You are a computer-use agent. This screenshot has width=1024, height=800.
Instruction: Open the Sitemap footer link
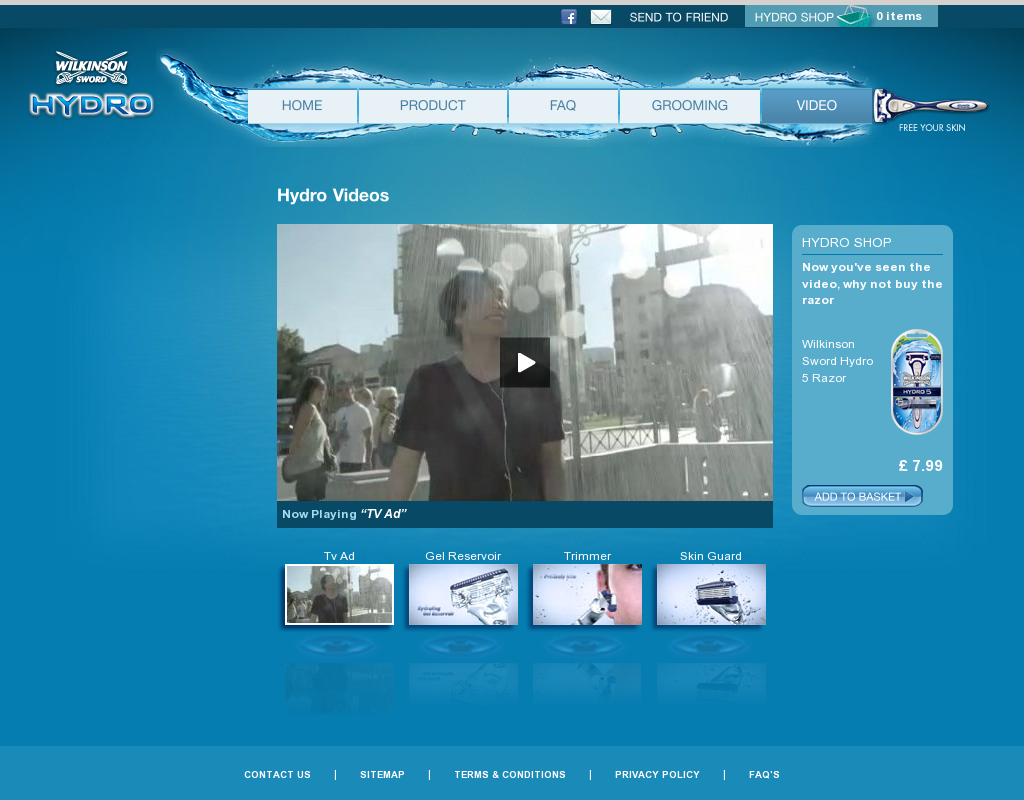click(382, 775)
